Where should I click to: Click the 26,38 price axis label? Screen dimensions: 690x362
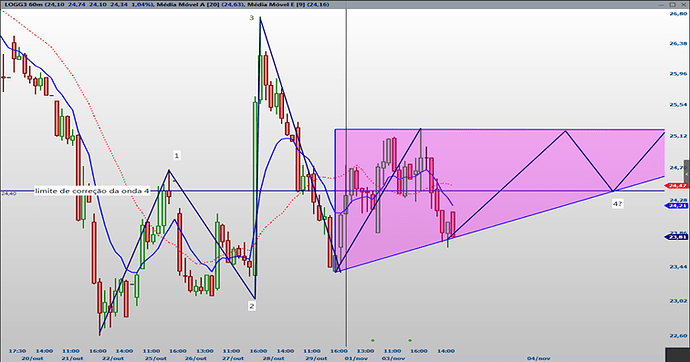(678, 44)
